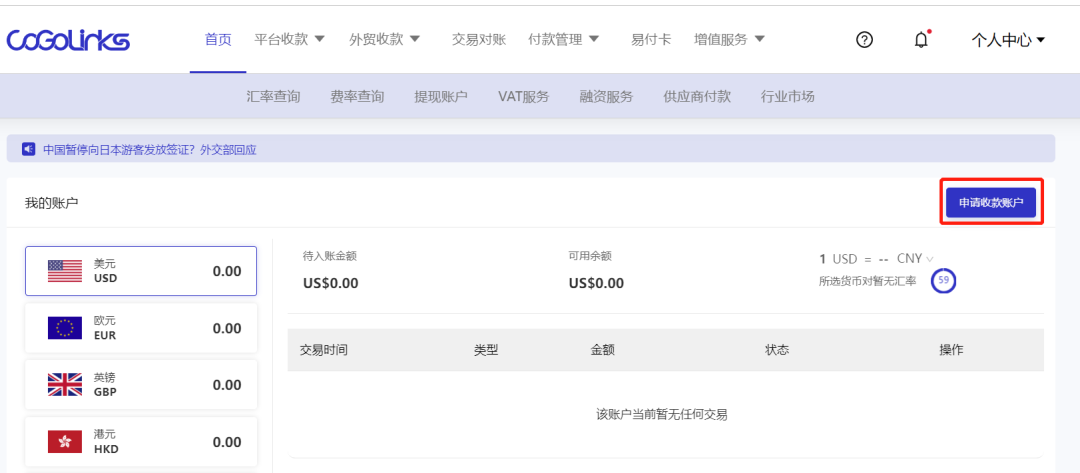Image resolution: width=1080 pixels, height=473 pixels.
Task: Open 融资服务 in the sub navigation
Action: click(x=606, y=96)
